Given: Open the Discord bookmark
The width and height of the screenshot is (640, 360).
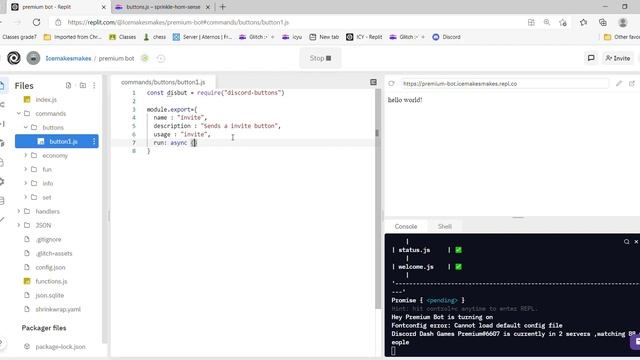Looking at the screenshot, I should click(x=447, y=37).
